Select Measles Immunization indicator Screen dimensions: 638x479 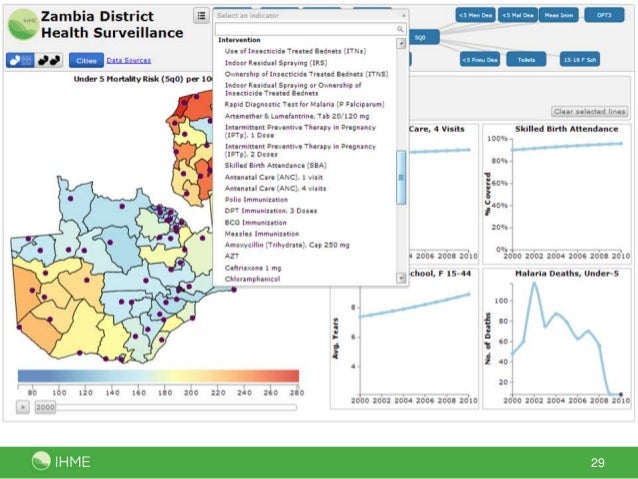pos(263,233)
